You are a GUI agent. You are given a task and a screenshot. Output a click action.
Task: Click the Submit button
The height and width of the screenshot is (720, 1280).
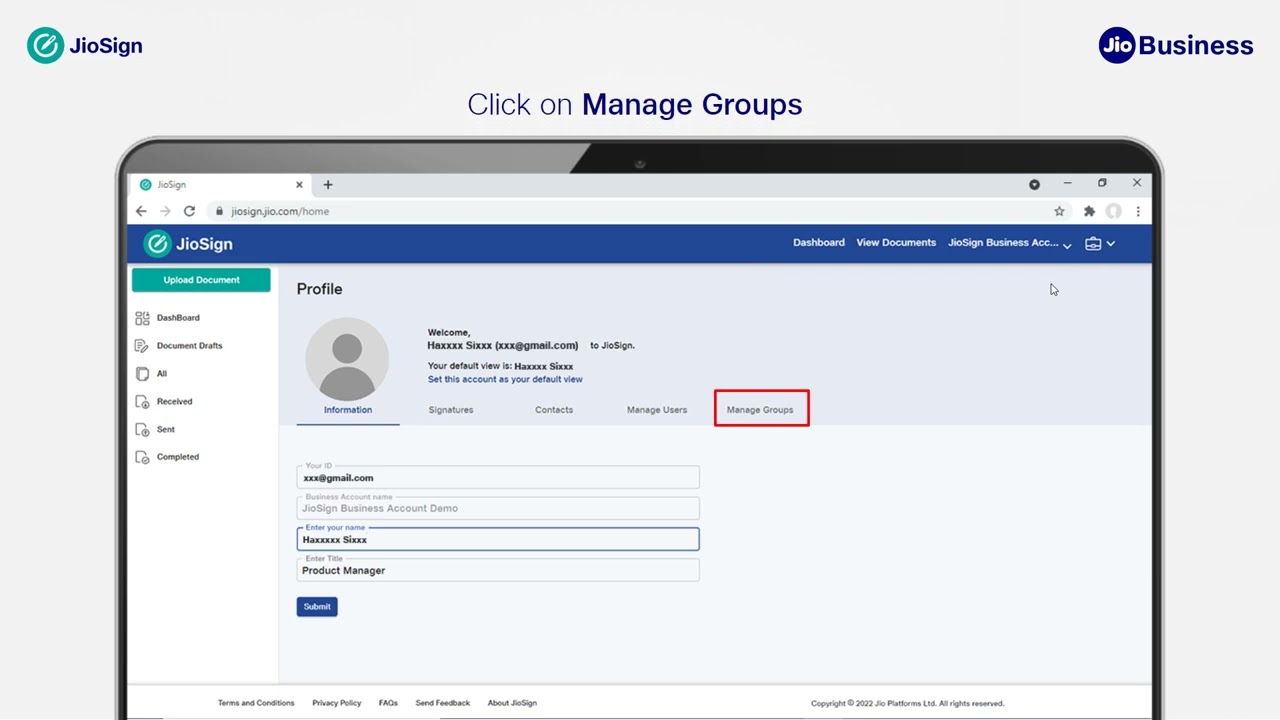(317, 607)
